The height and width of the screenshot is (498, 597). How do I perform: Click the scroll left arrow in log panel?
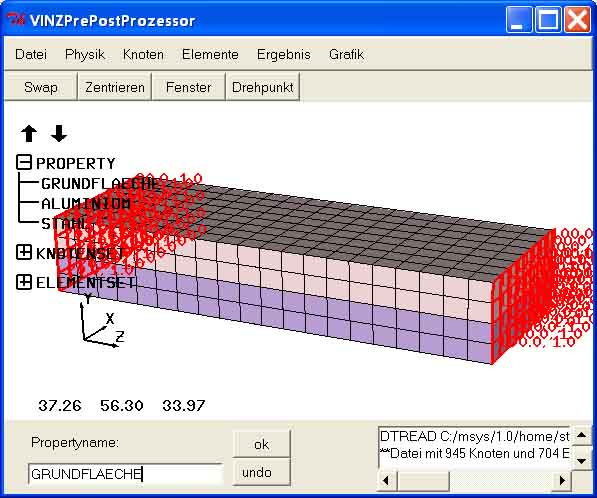[386, 480]
